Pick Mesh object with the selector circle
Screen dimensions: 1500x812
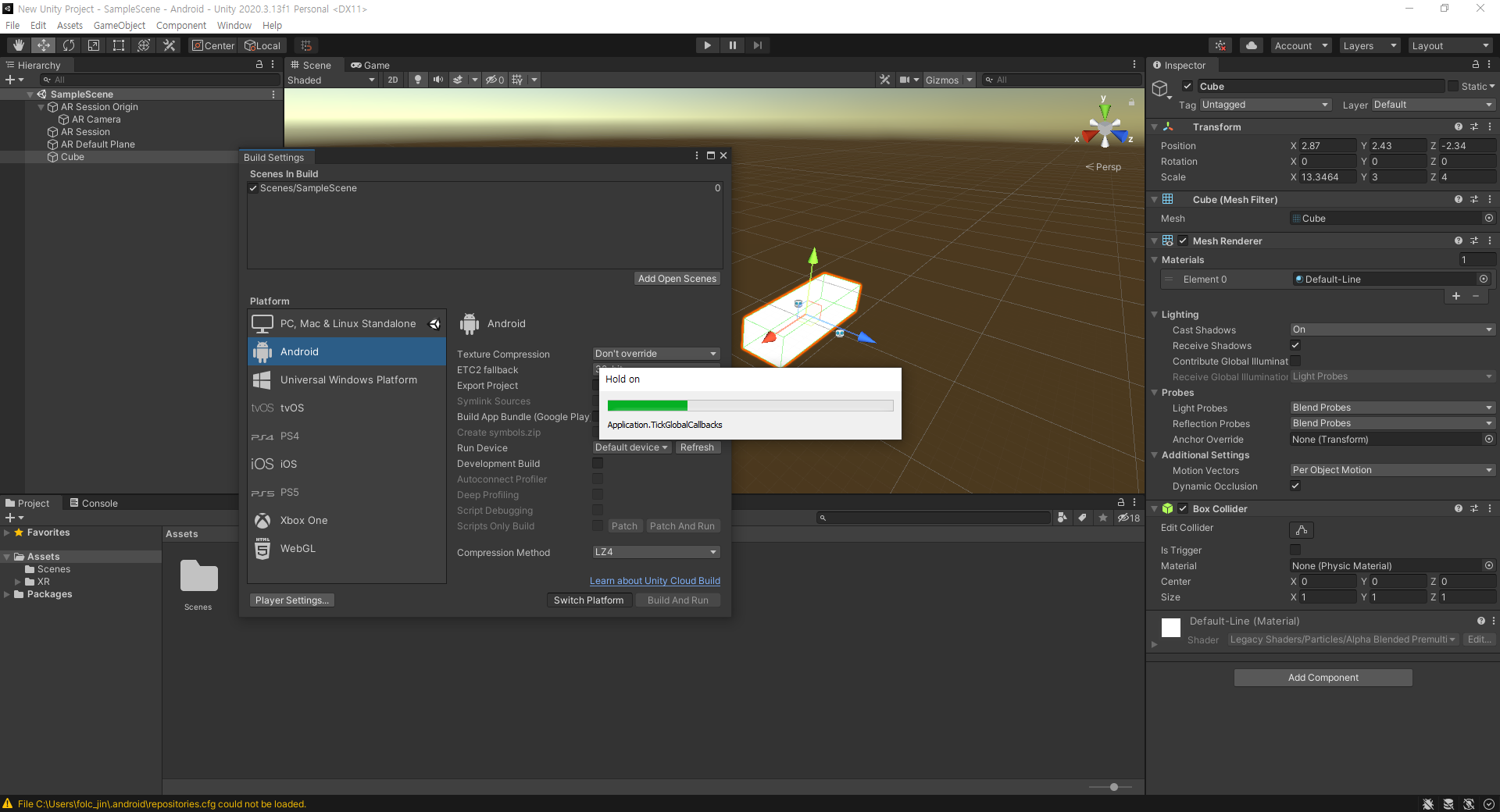coord(1489,219)
